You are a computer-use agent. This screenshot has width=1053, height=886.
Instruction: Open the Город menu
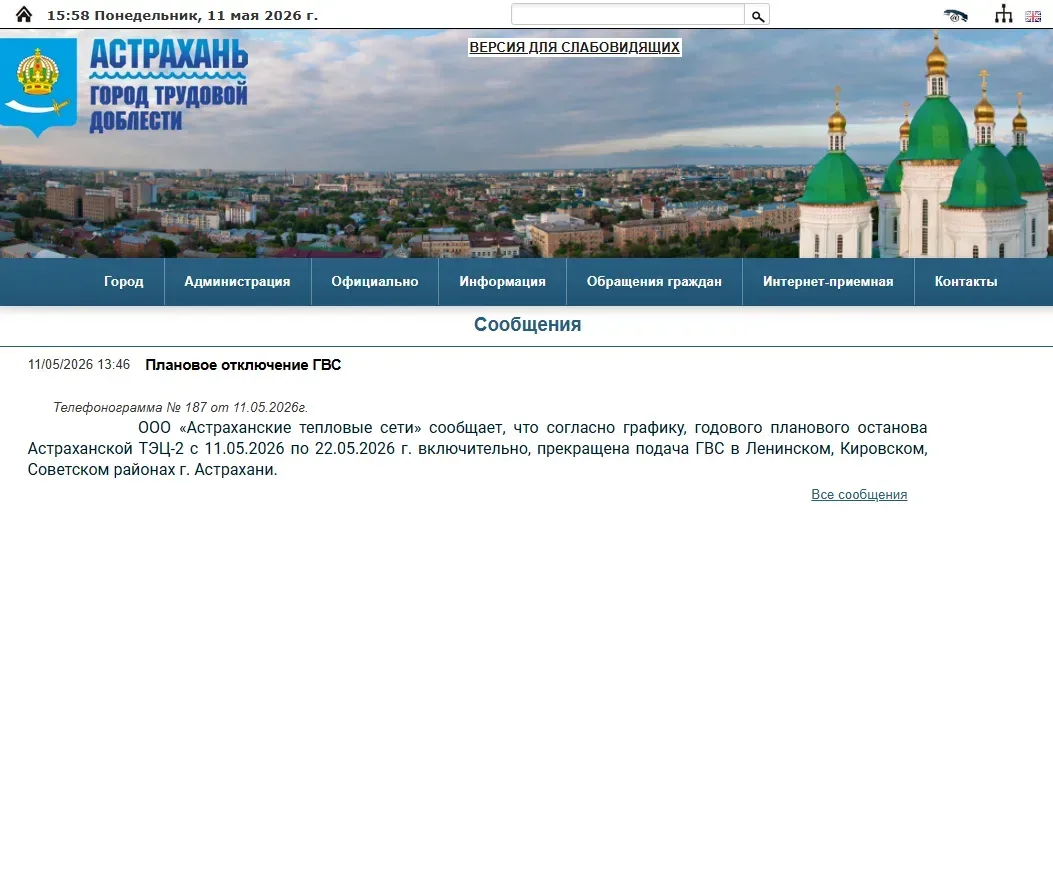pos(124,281)
